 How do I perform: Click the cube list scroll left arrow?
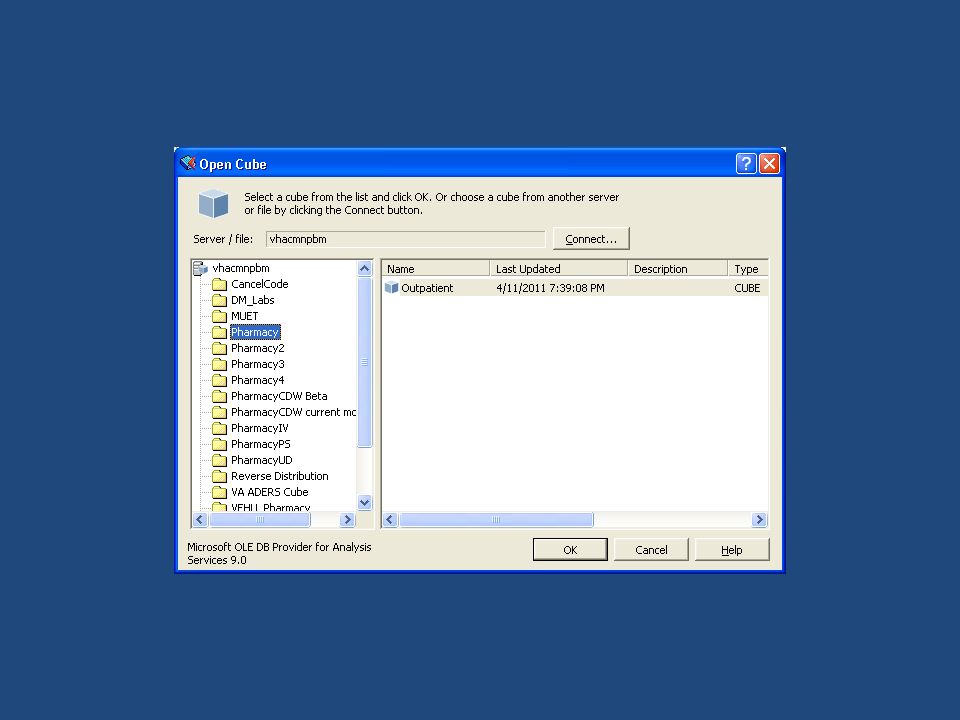pos(390,520)
